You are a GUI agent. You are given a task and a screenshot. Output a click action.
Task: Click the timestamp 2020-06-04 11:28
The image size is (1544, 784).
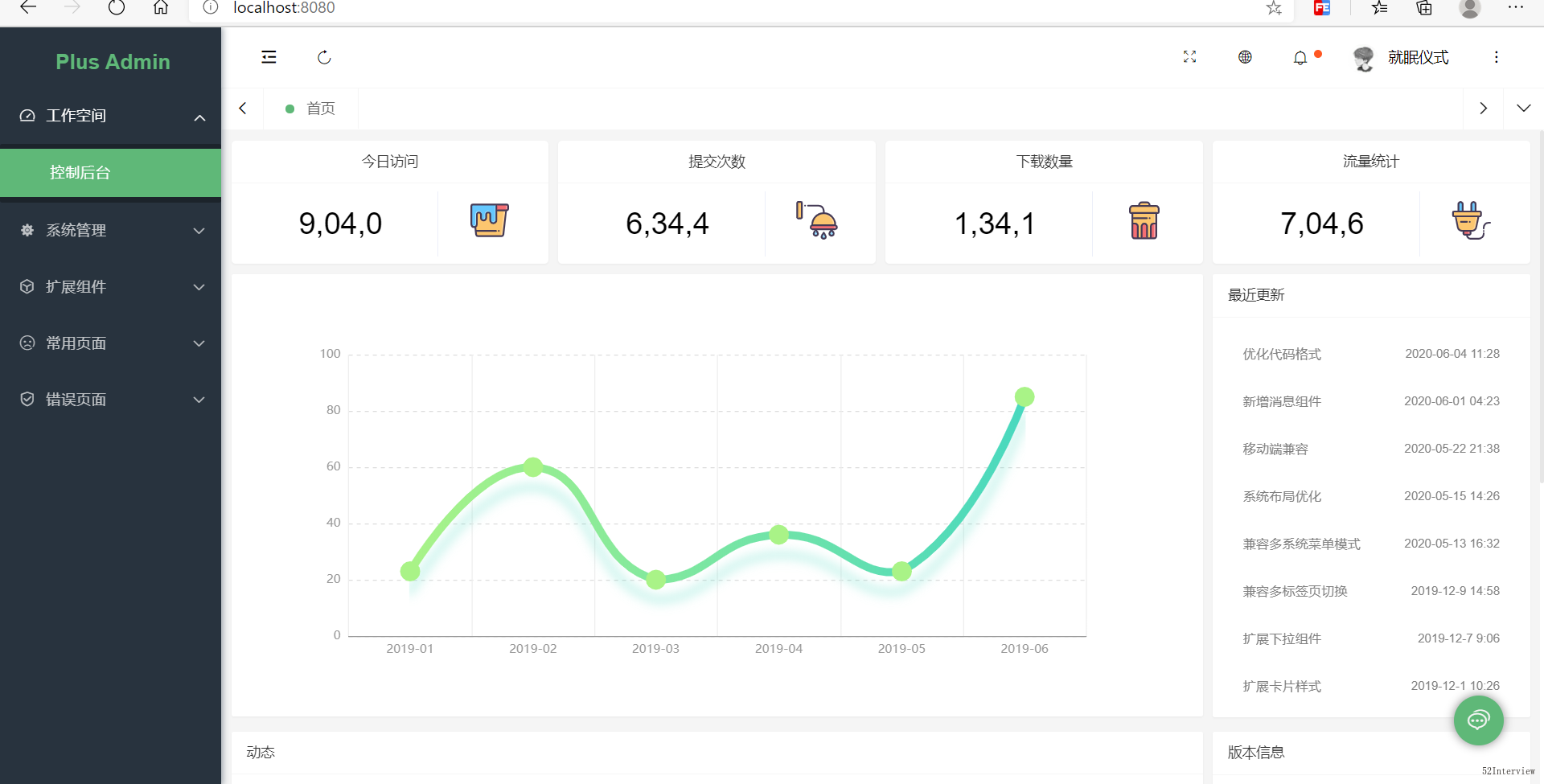coord(1452,354)
